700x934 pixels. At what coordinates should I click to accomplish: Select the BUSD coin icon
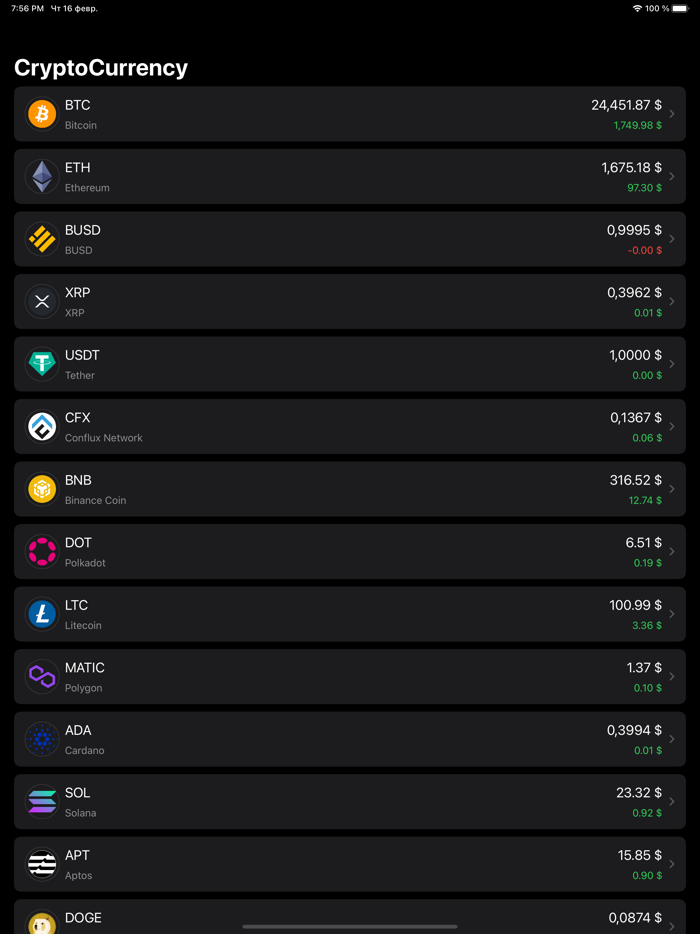click(40, 238)
